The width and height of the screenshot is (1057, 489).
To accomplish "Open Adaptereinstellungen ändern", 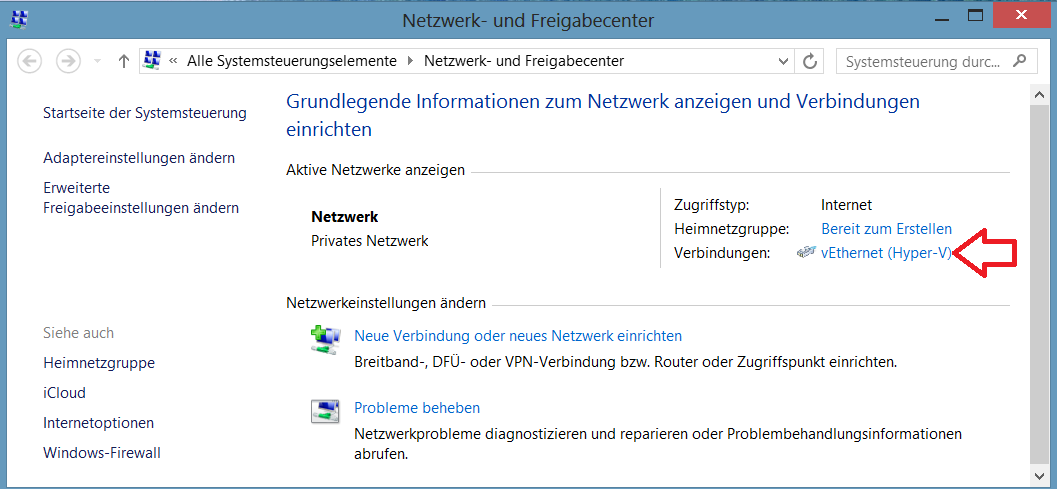I will (139, 158).
